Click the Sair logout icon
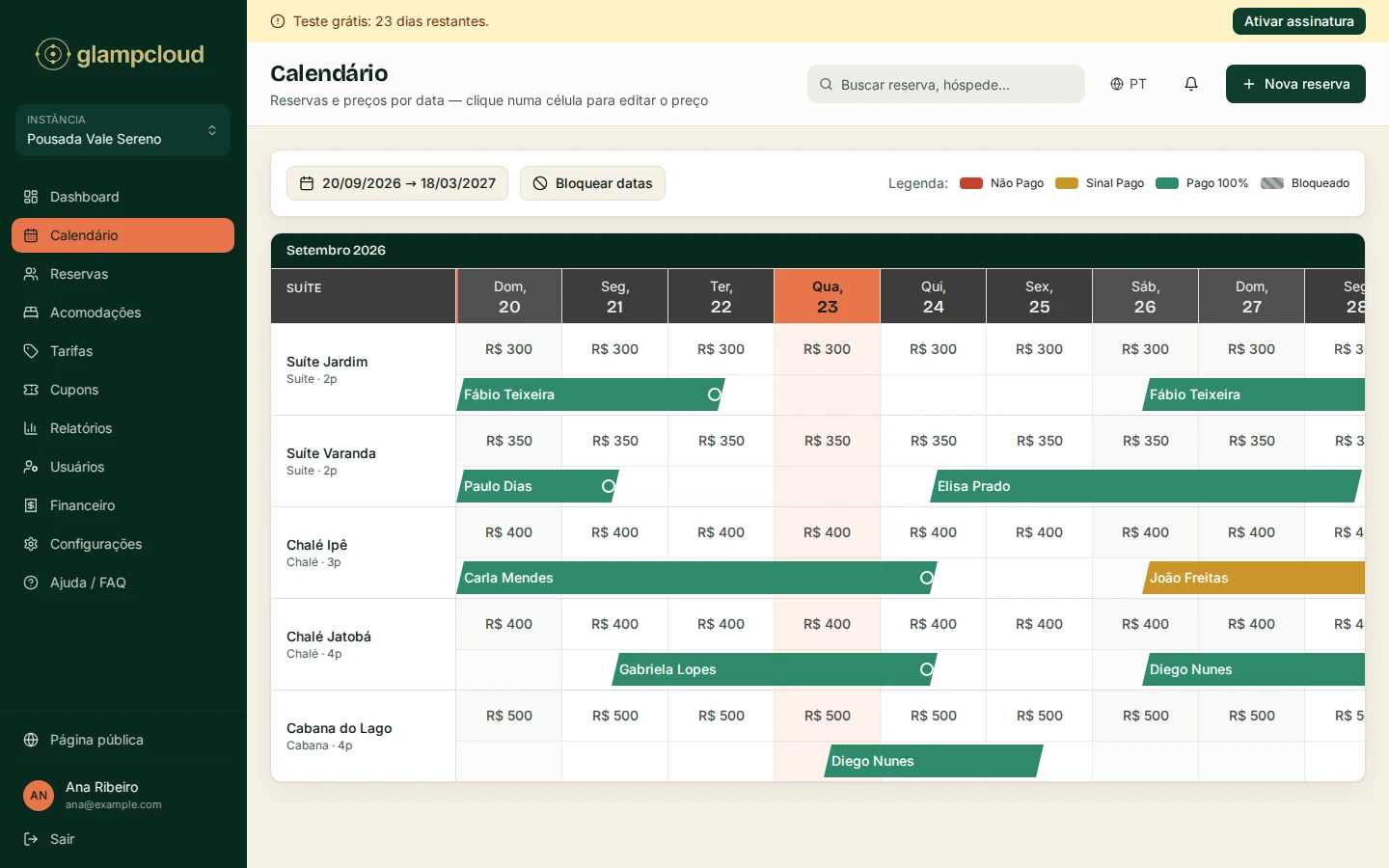The height and width of the screenshot is (868, 1389). pos(31,839)
